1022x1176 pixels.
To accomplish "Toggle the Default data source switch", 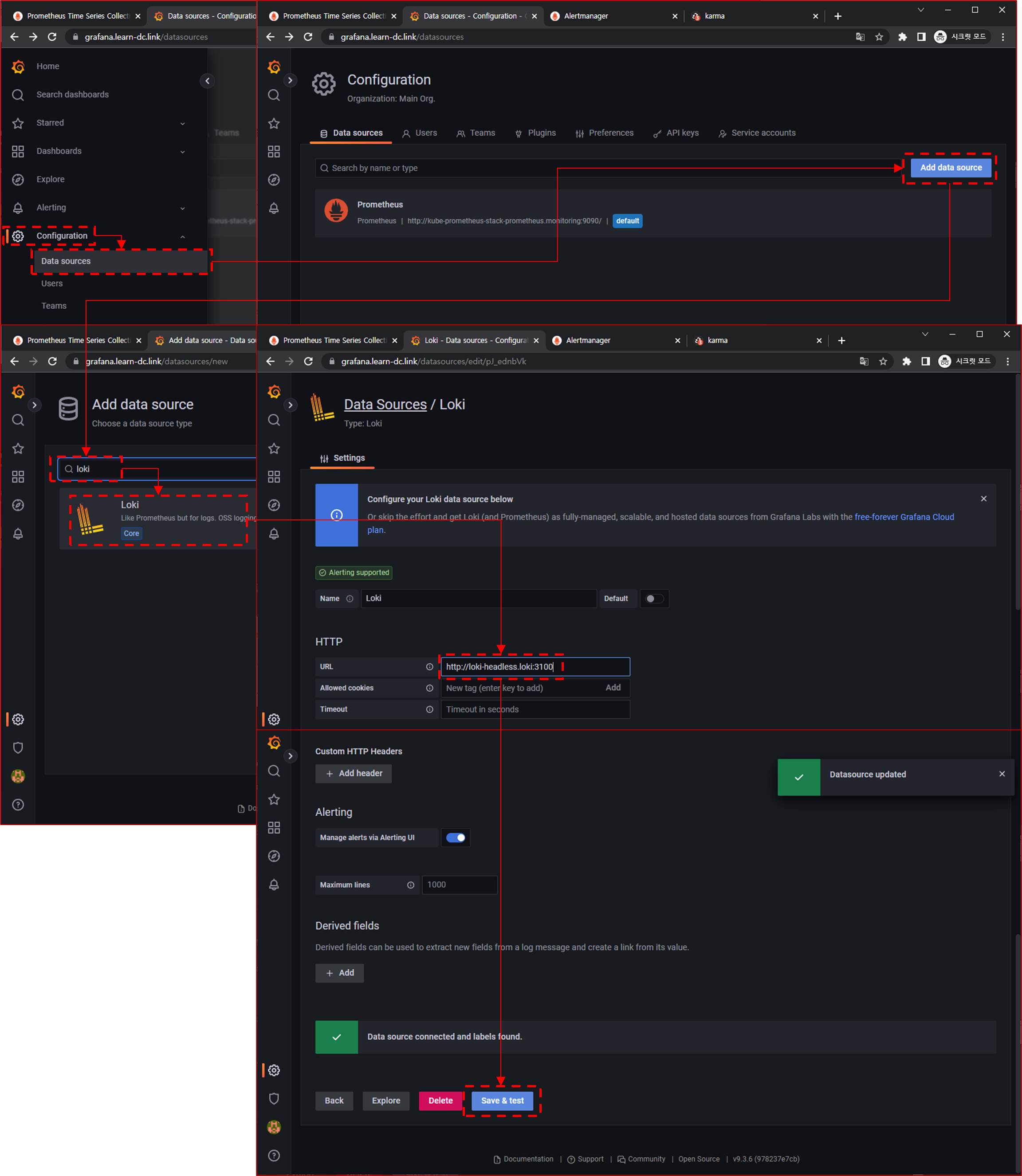I will [654, 599].
